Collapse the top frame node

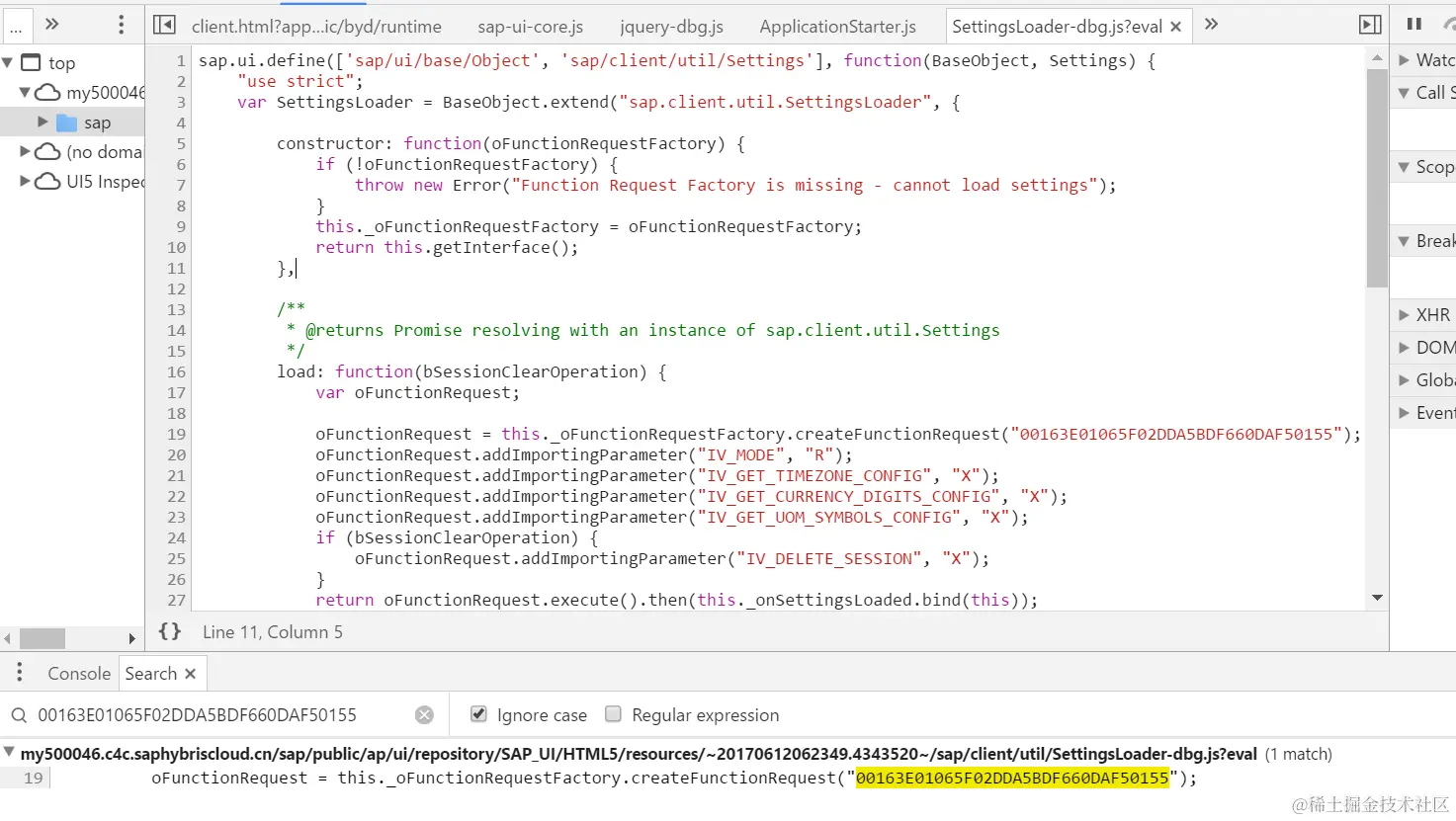point(8,62)
